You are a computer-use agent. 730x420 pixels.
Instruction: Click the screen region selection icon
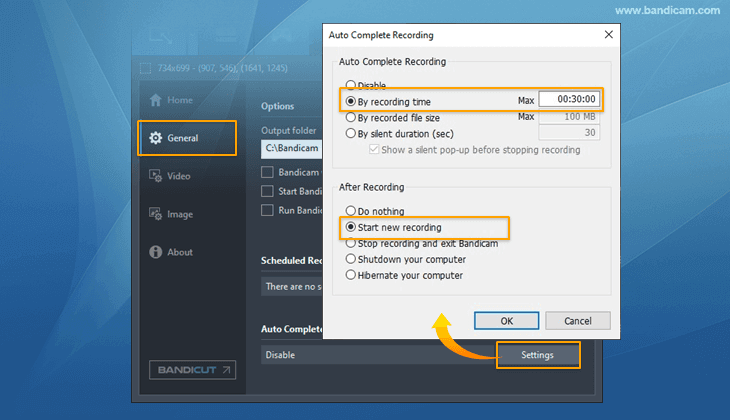coord(146,68)
